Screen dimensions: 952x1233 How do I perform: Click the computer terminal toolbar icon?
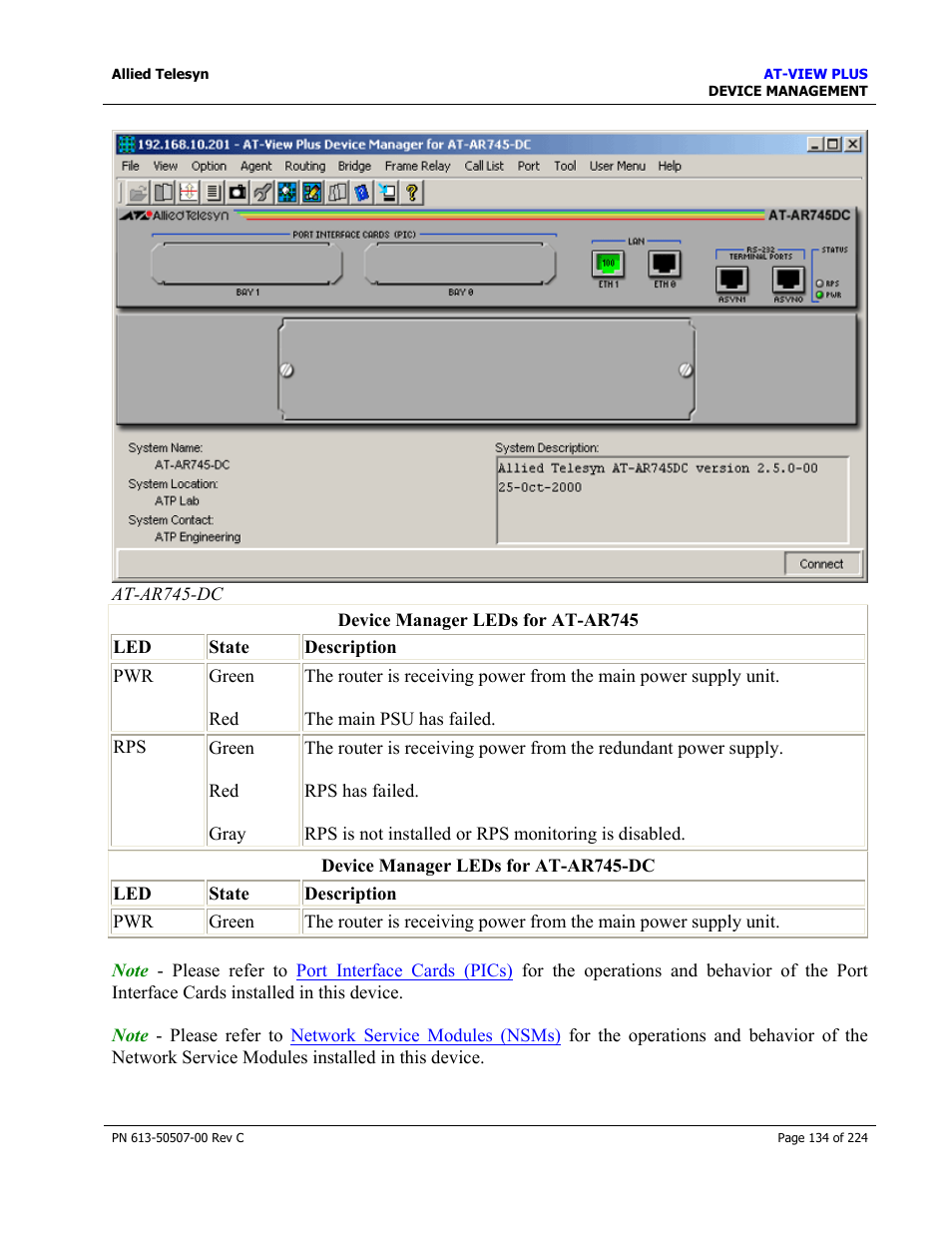pyautogui.click(x=387, y=193)
